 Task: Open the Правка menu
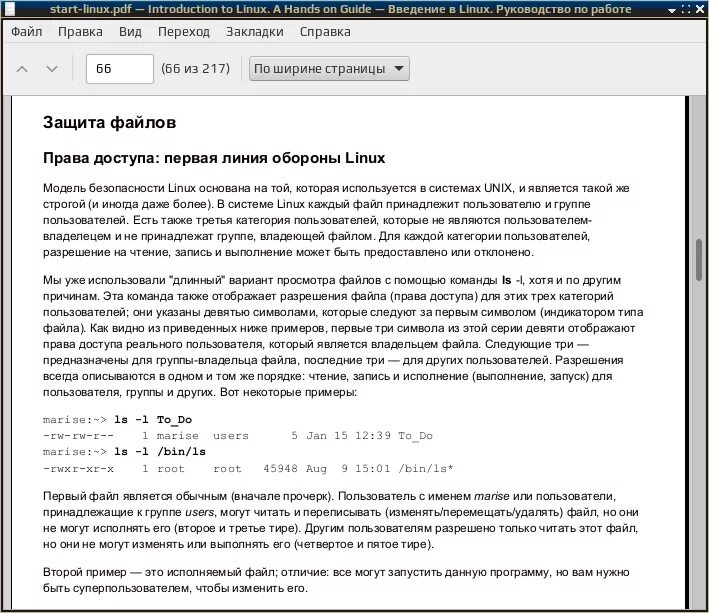pyautogui.click(x=80, y=32)
